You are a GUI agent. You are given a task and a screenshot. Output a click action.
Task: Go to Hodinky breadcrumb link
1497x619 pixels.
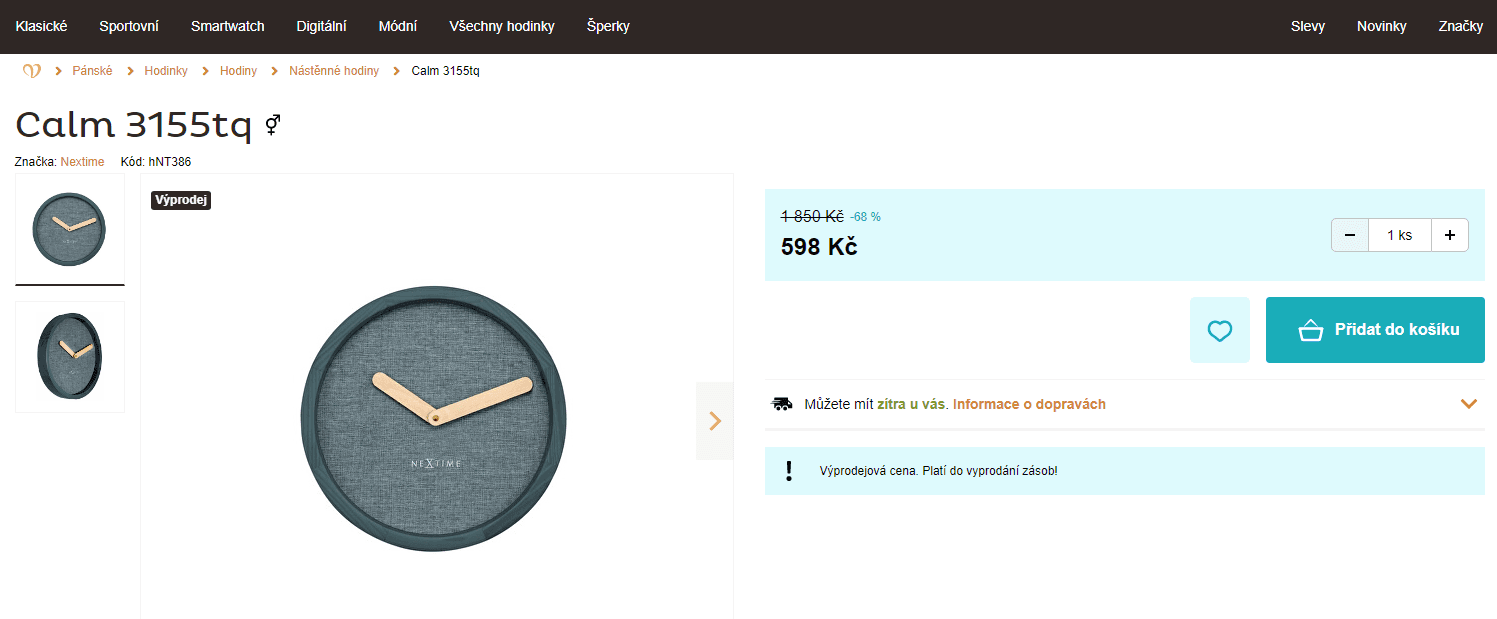coord(166,71)
